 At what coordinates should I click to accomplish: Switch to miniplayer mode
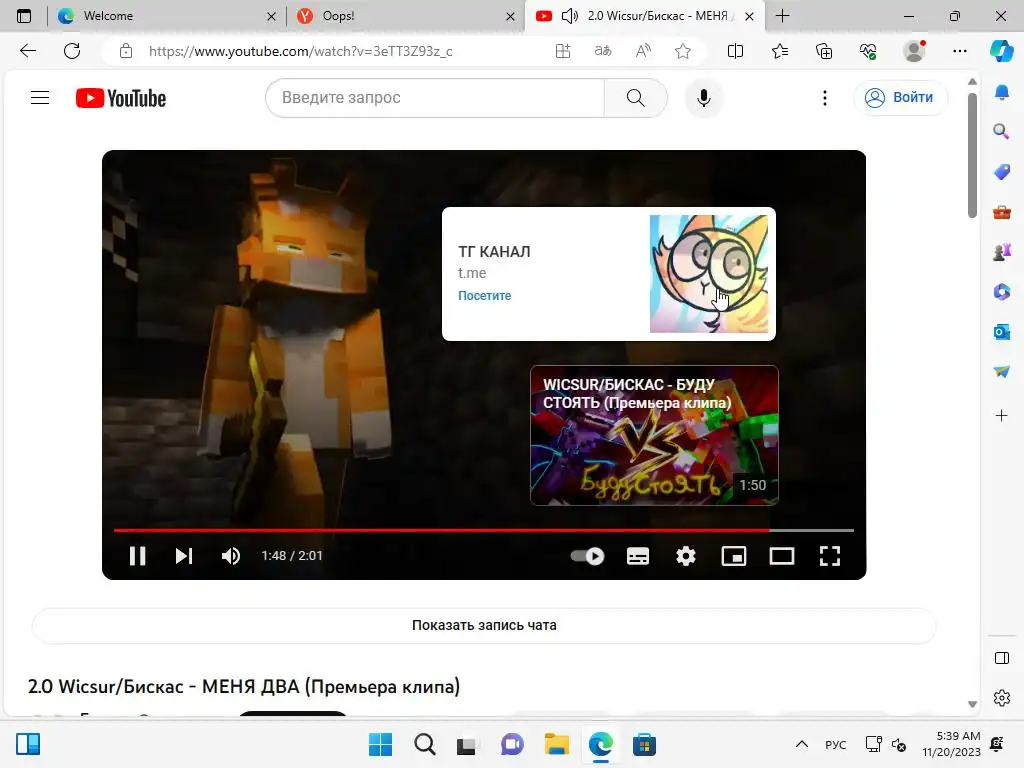(733, 556)
